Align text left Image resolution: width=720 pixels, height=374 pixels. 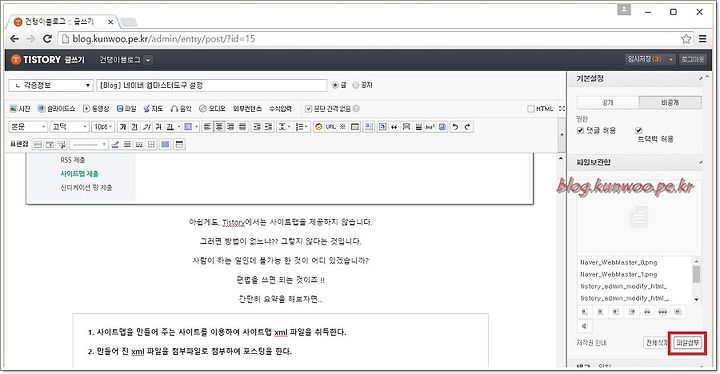(x=207, y=127)
